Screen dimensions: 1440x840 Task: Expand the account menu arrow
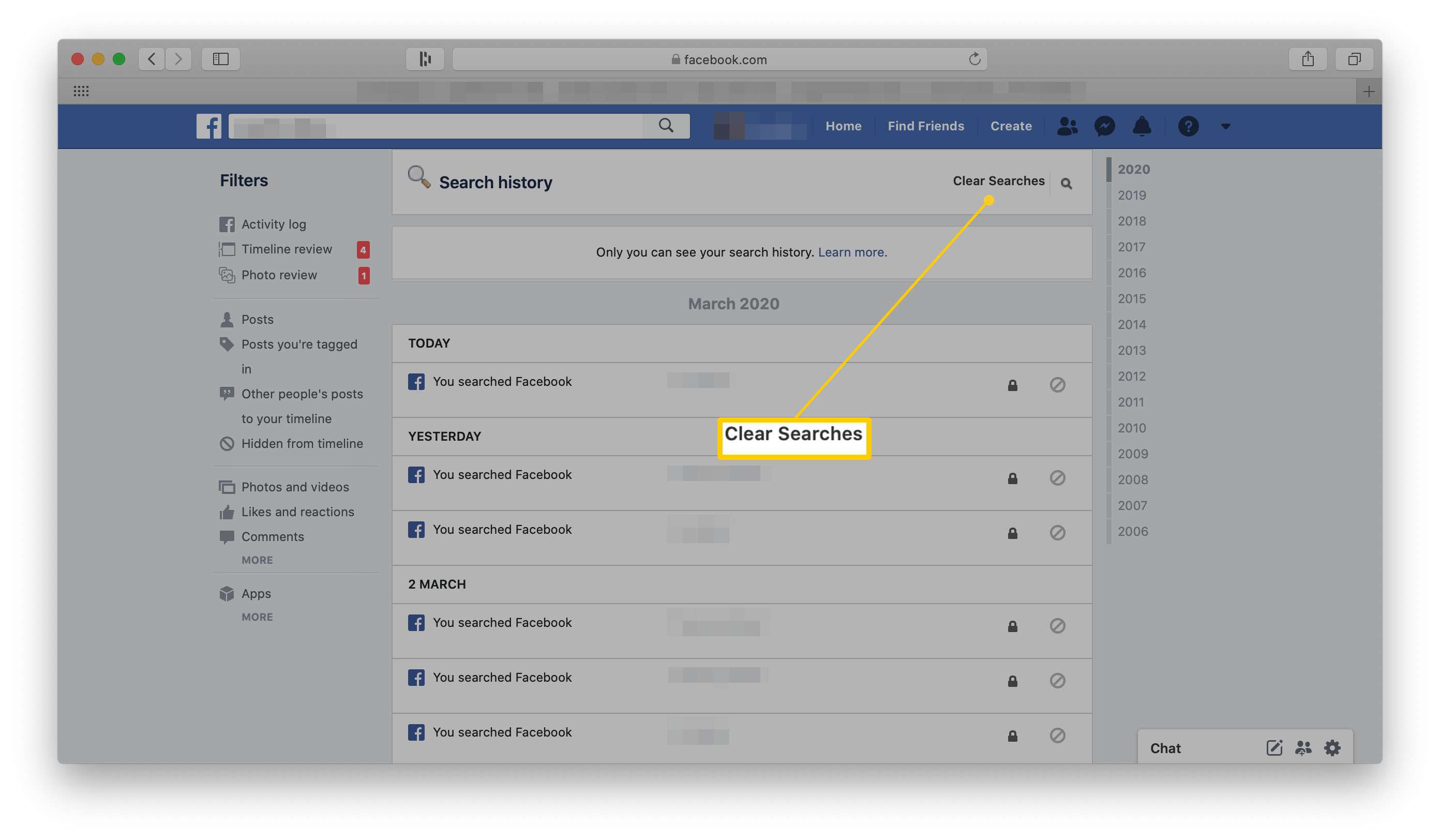pos(1226,126)
